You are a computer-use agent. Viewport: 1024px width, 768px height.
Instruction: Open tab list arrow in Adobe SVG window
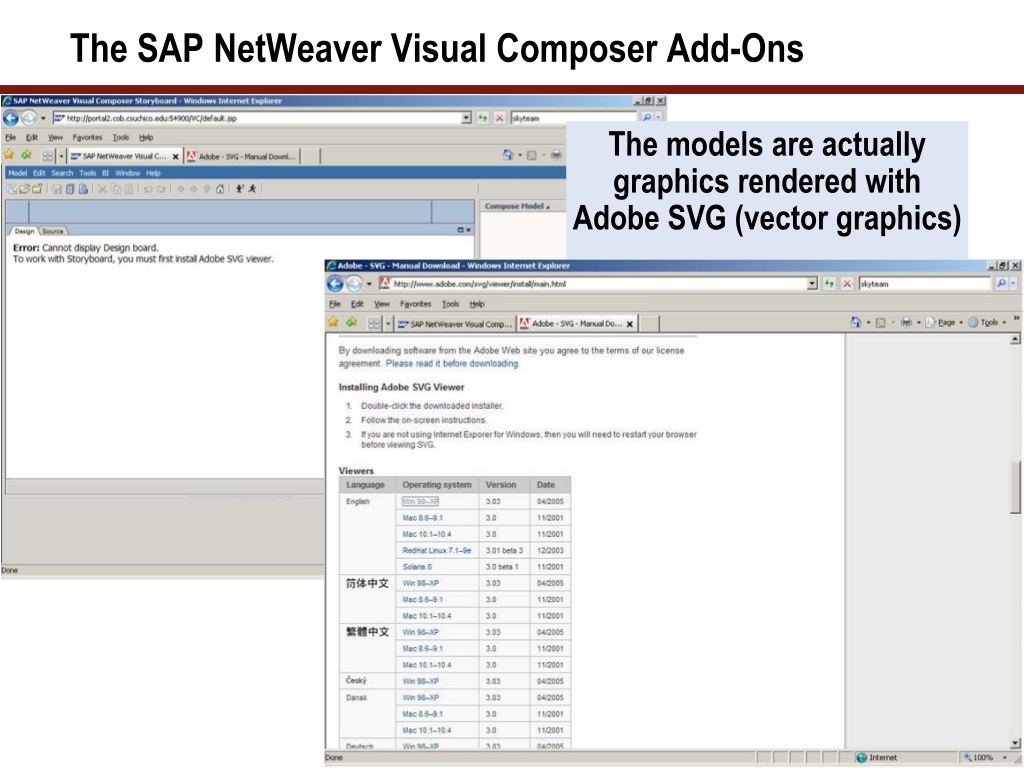[x=388, y=323]
